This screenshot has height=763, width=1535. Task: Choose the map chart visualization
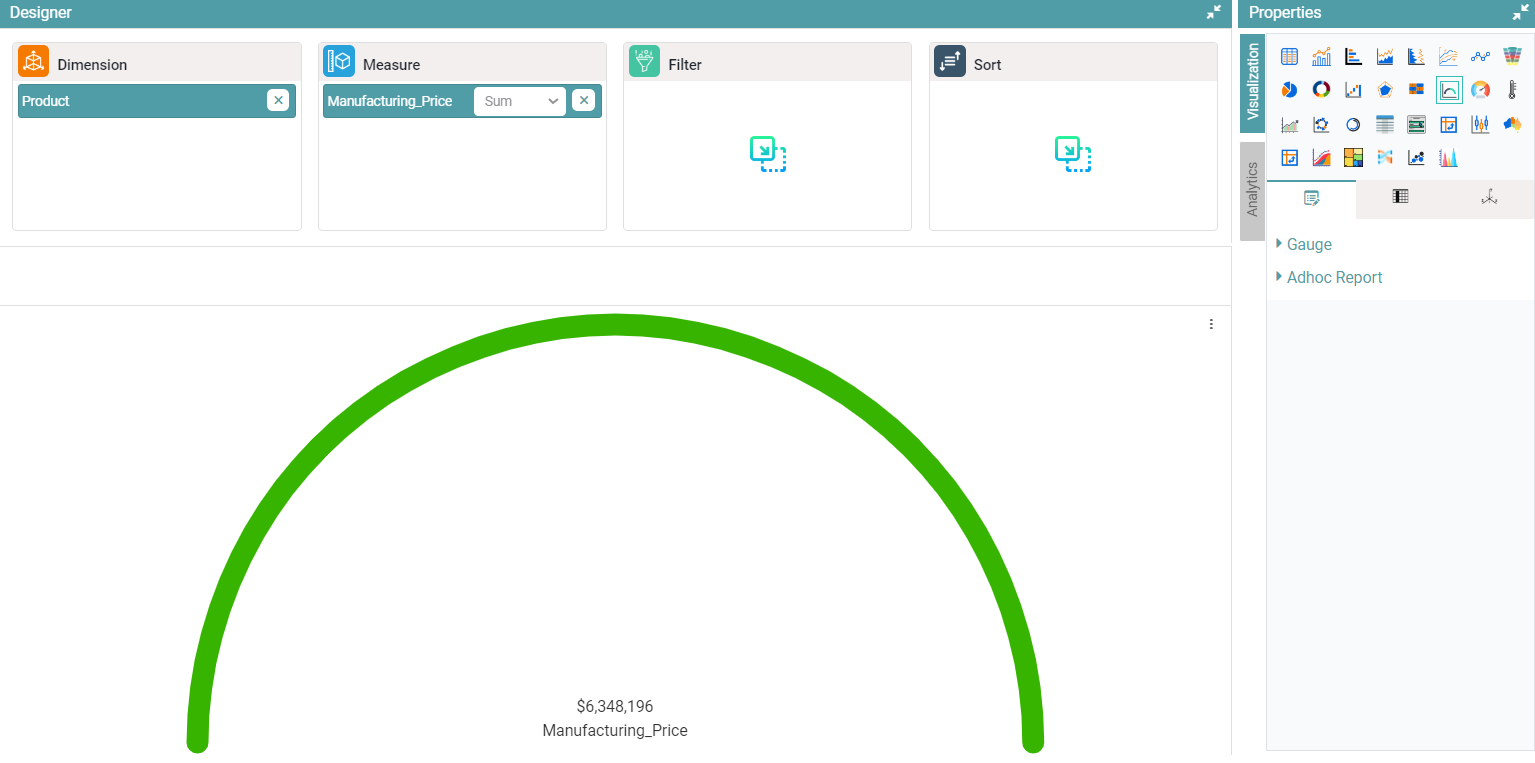1513,124
